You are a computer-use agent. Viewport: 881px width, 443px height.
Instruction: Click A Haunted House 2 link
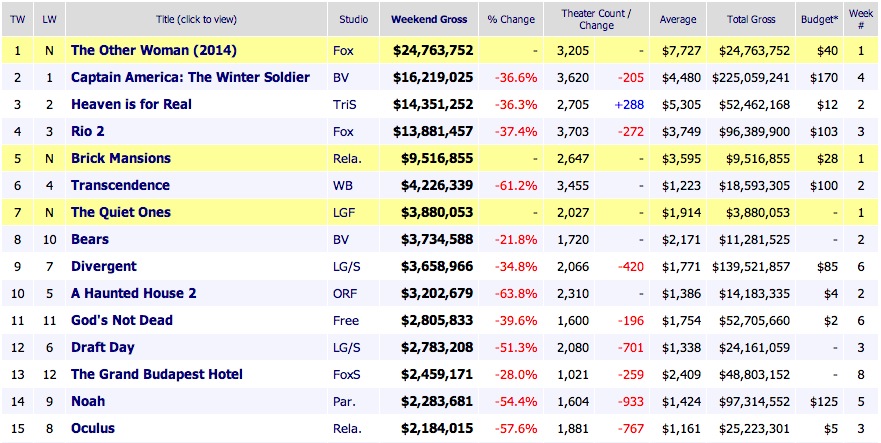134,293
